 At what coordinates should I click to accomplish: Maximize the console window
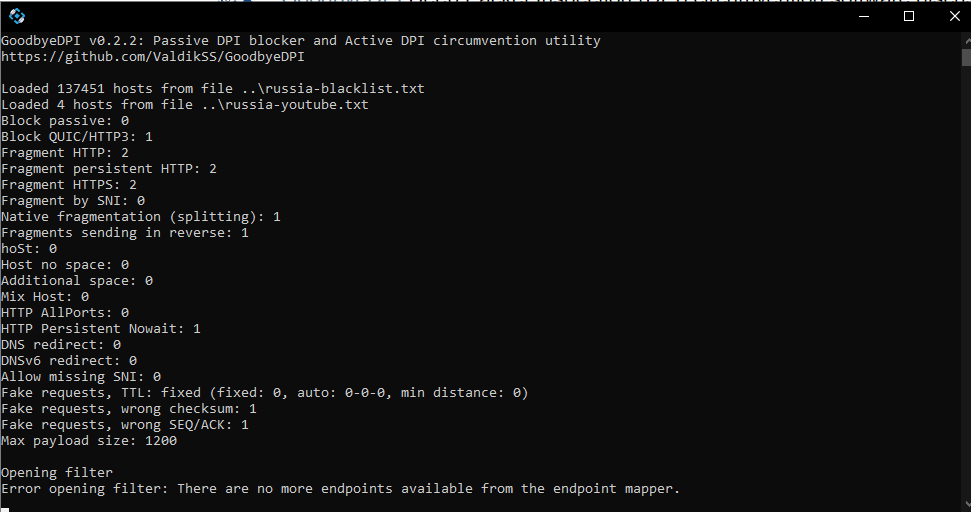tap(909, 16)
